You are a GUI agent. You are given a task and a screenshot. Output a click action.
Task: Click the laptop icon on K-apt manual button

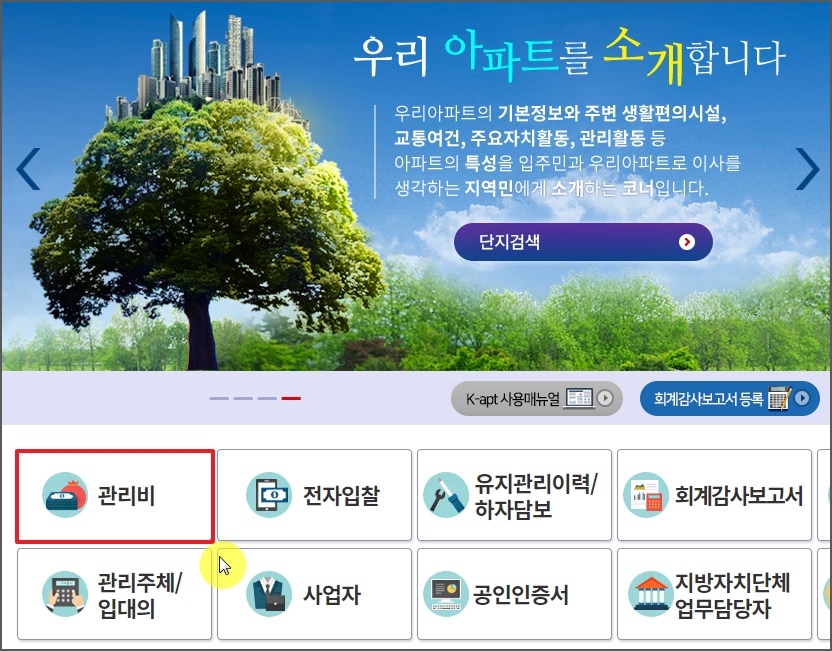[579, 398]
